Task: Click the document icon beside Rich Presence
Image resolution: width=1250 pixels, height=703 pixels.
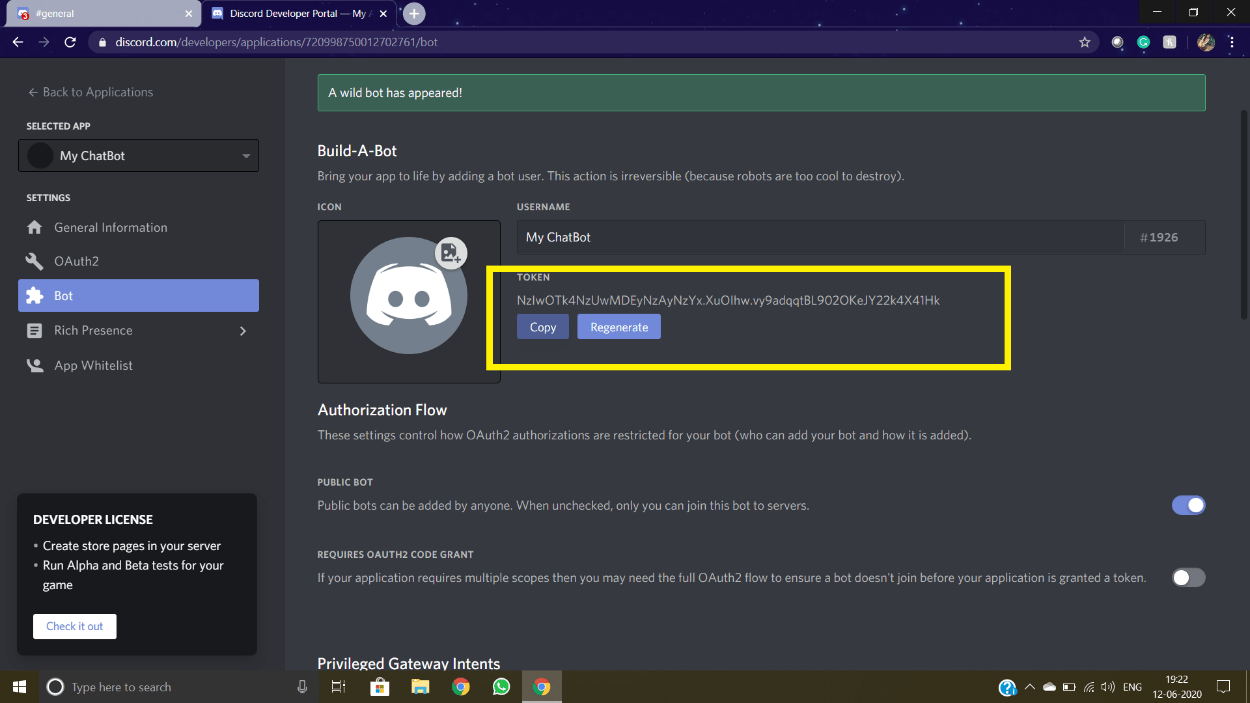Action: (35, 330)
